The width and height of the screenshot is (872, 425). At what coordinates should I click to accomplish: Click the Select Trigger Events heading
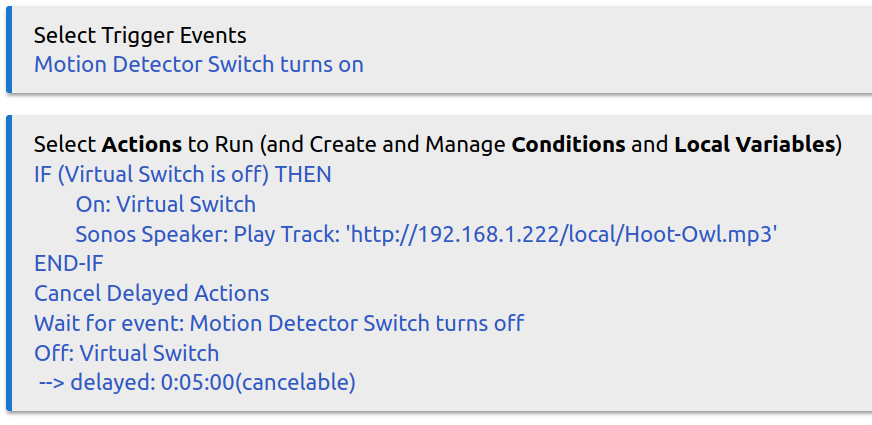140,36
